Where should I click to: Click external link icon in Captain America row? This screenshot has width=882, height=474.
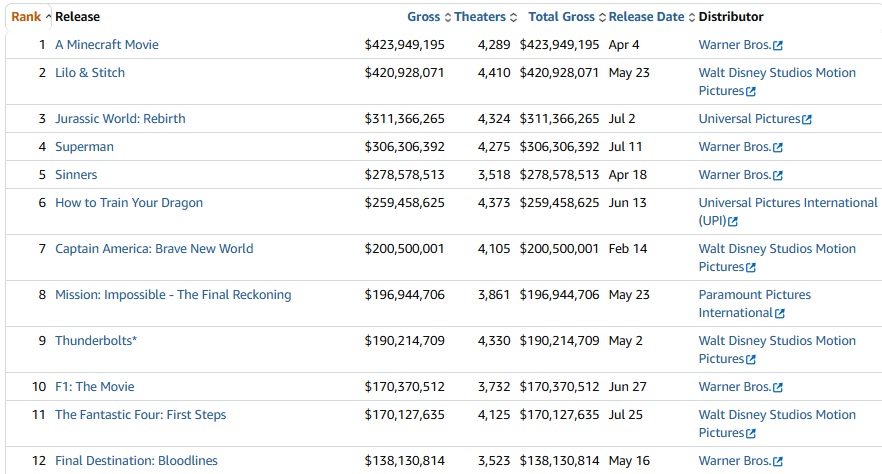coord(751,268)
